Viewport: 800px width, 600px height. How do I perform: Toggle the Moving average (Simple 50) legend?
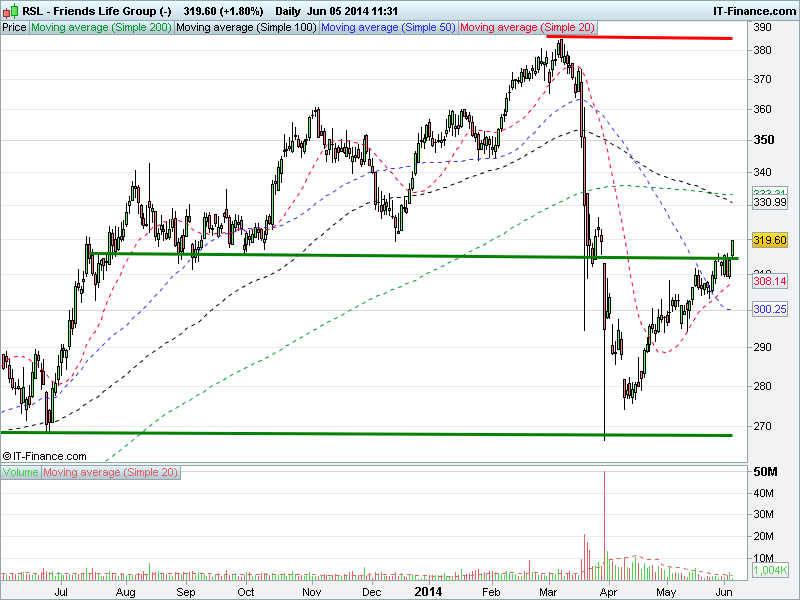(x=388, y=27)
